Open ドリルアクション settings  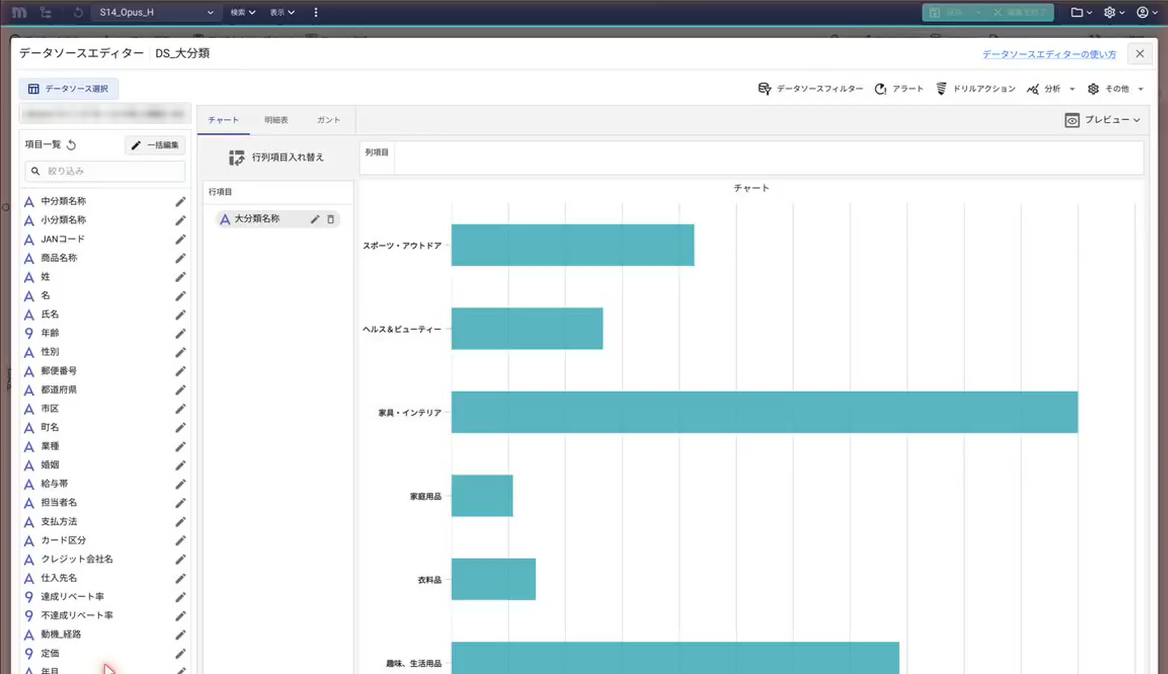click(976, 89)
